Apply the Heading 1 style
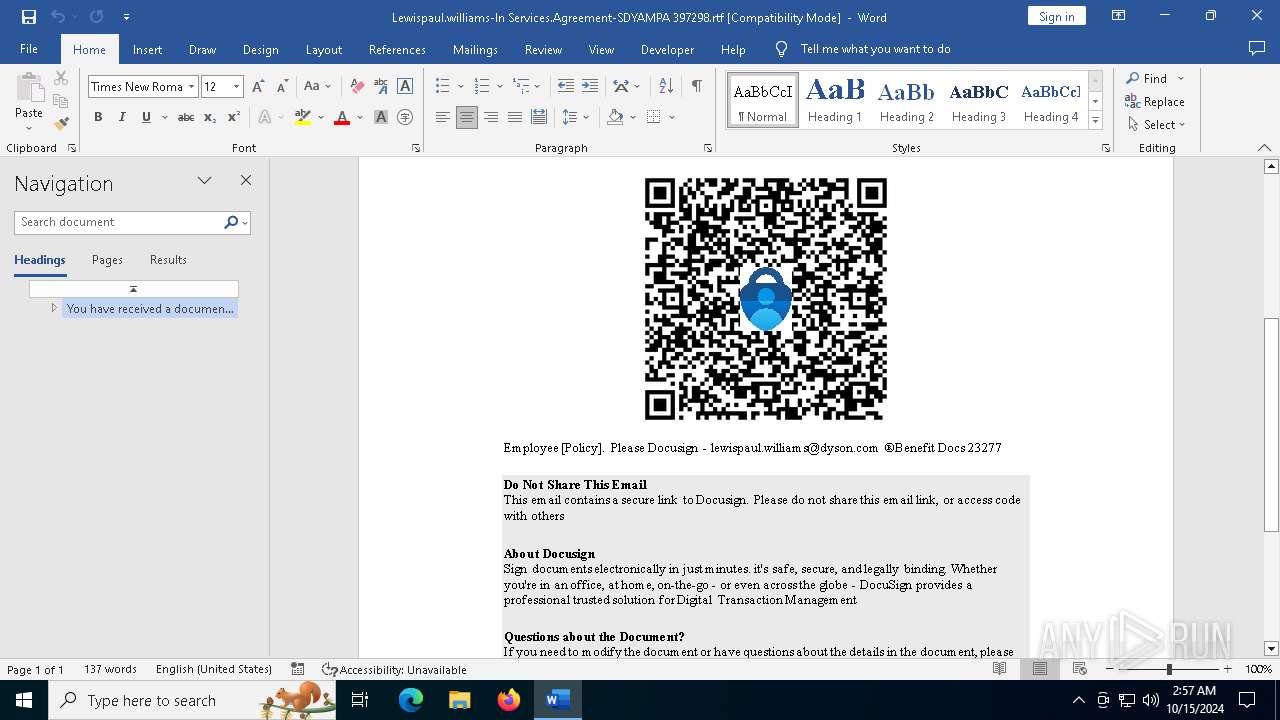 [835, 100]
